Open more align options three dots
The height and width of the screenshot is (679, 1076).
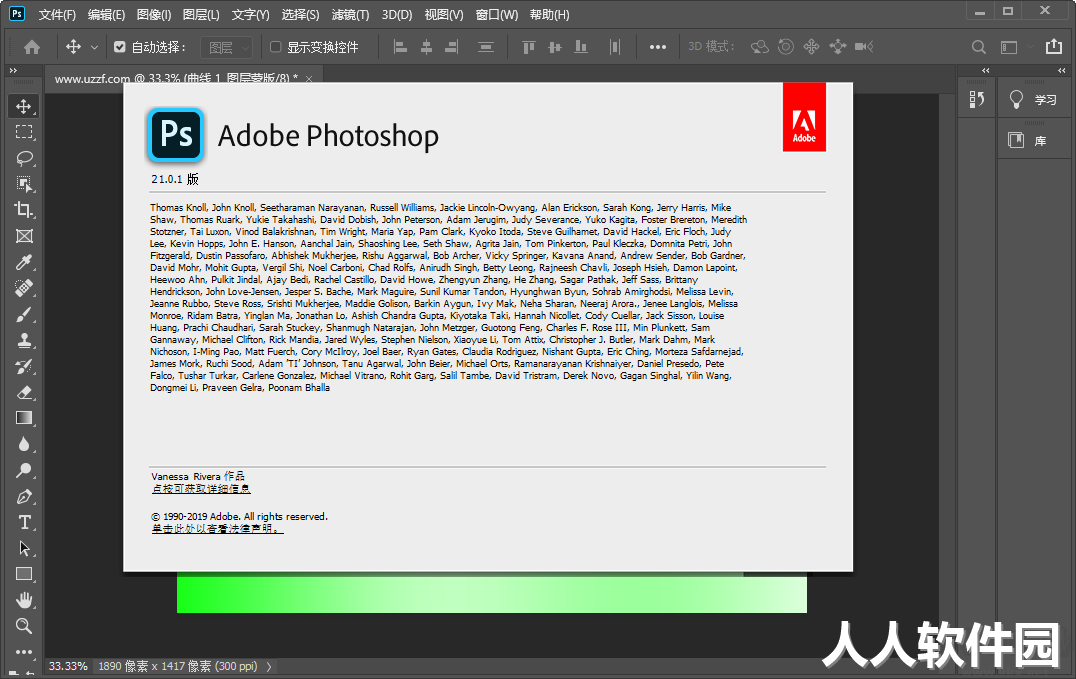coord(657,47)
